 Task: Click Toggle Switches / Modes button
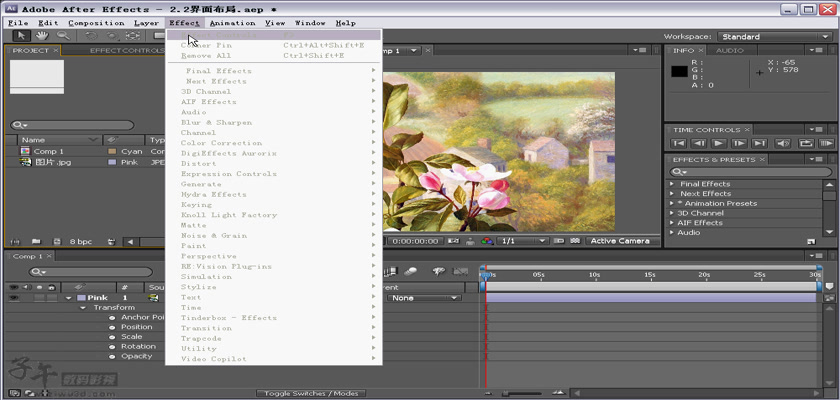pos(311,394)
